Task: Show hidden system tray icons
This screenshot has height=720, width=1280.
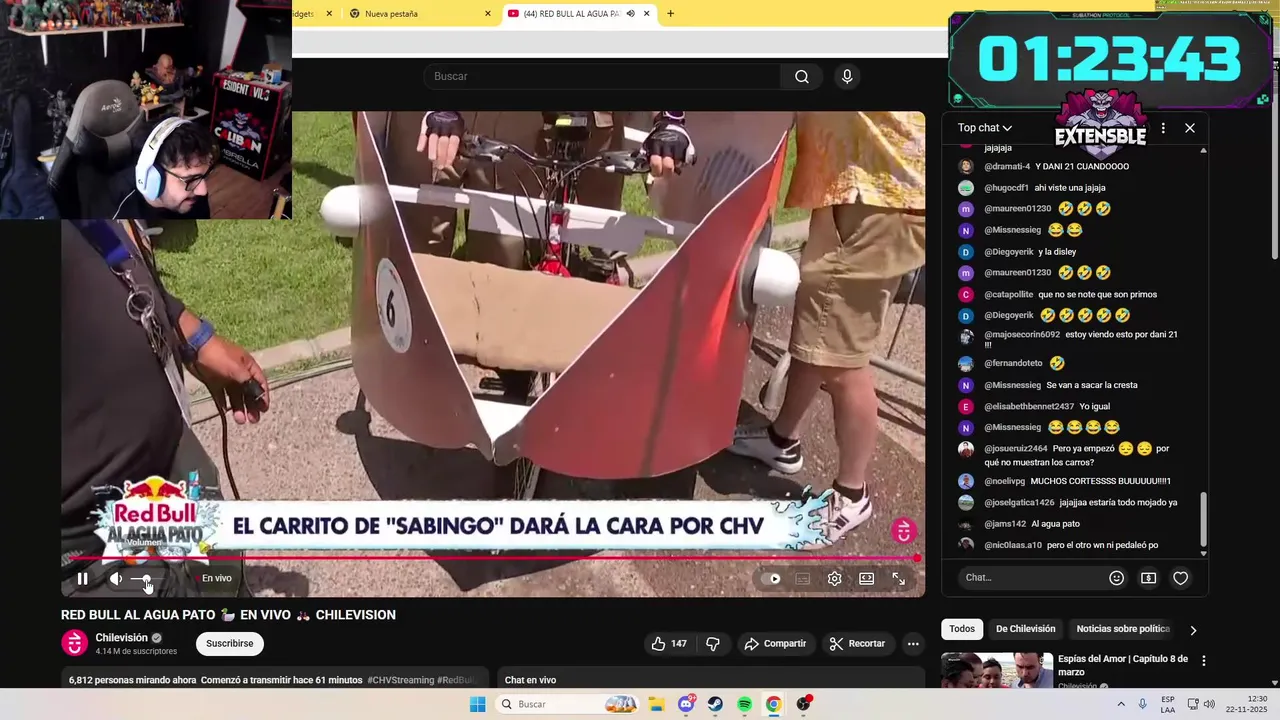Action: [1120, 704]
